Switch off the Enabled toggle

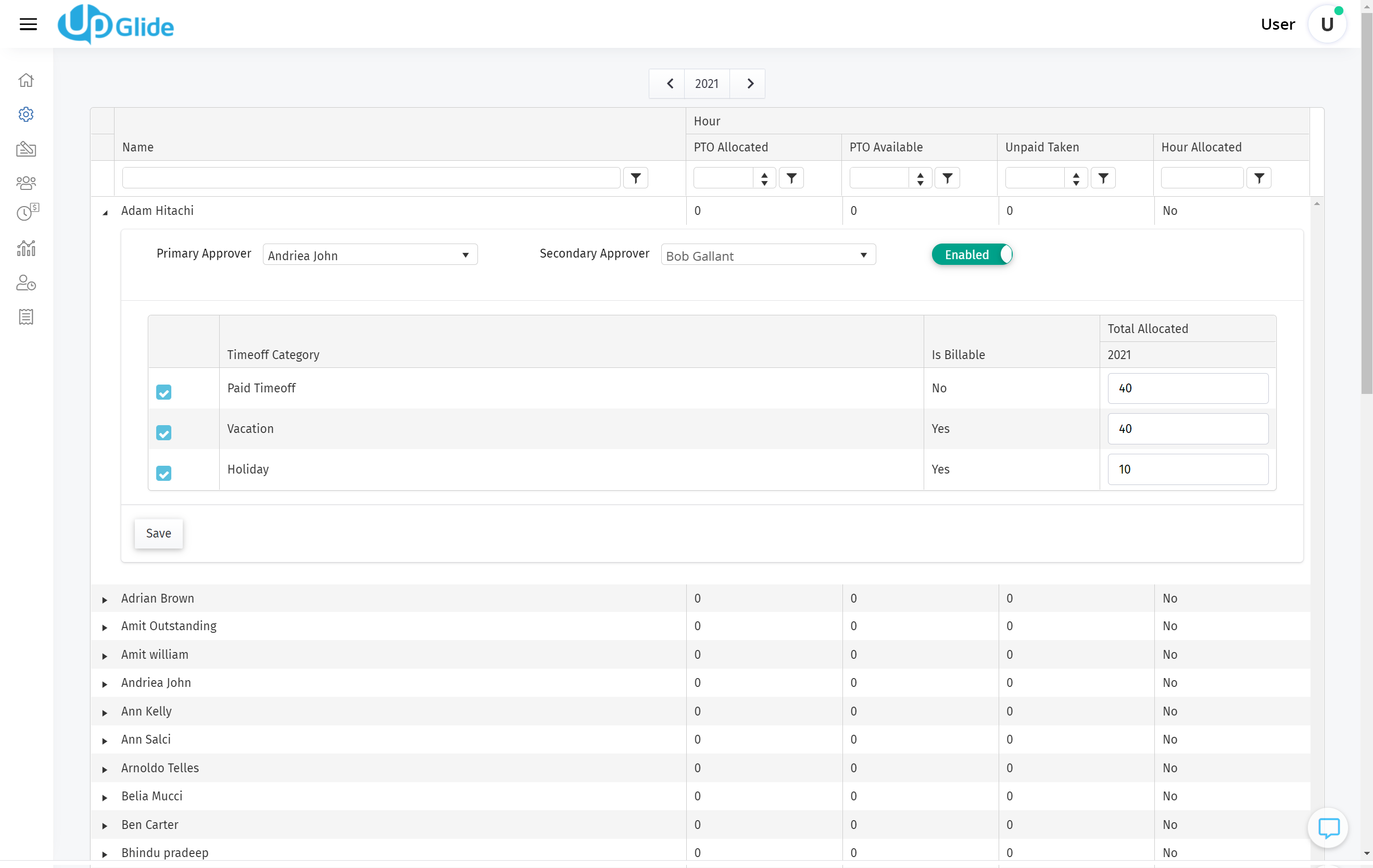pyautogui.click(x=972, y=255)
